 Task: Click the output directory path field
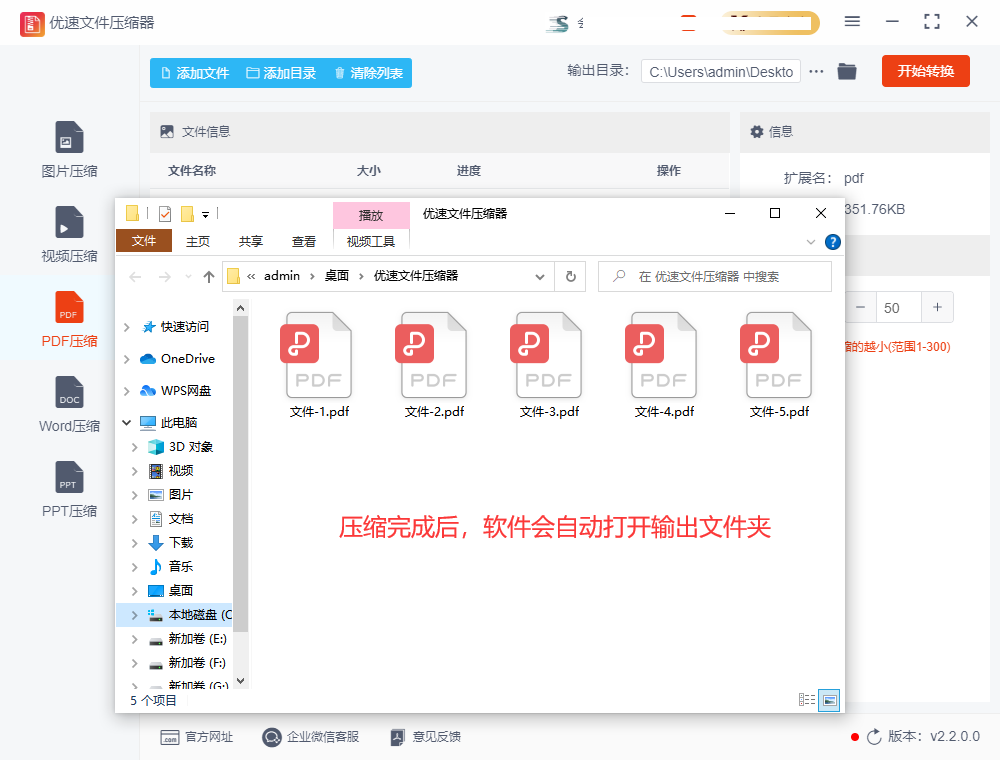click(x=721, y=71)
